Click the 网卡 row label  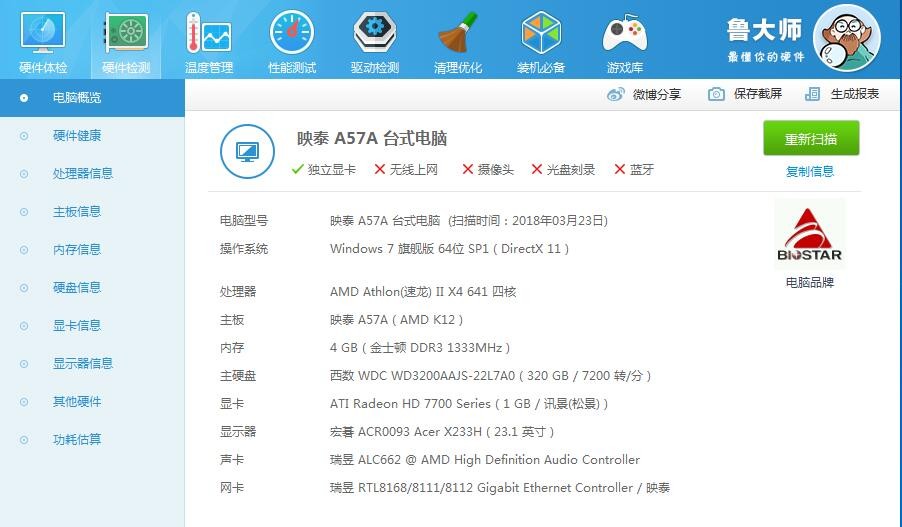point(232,488)
